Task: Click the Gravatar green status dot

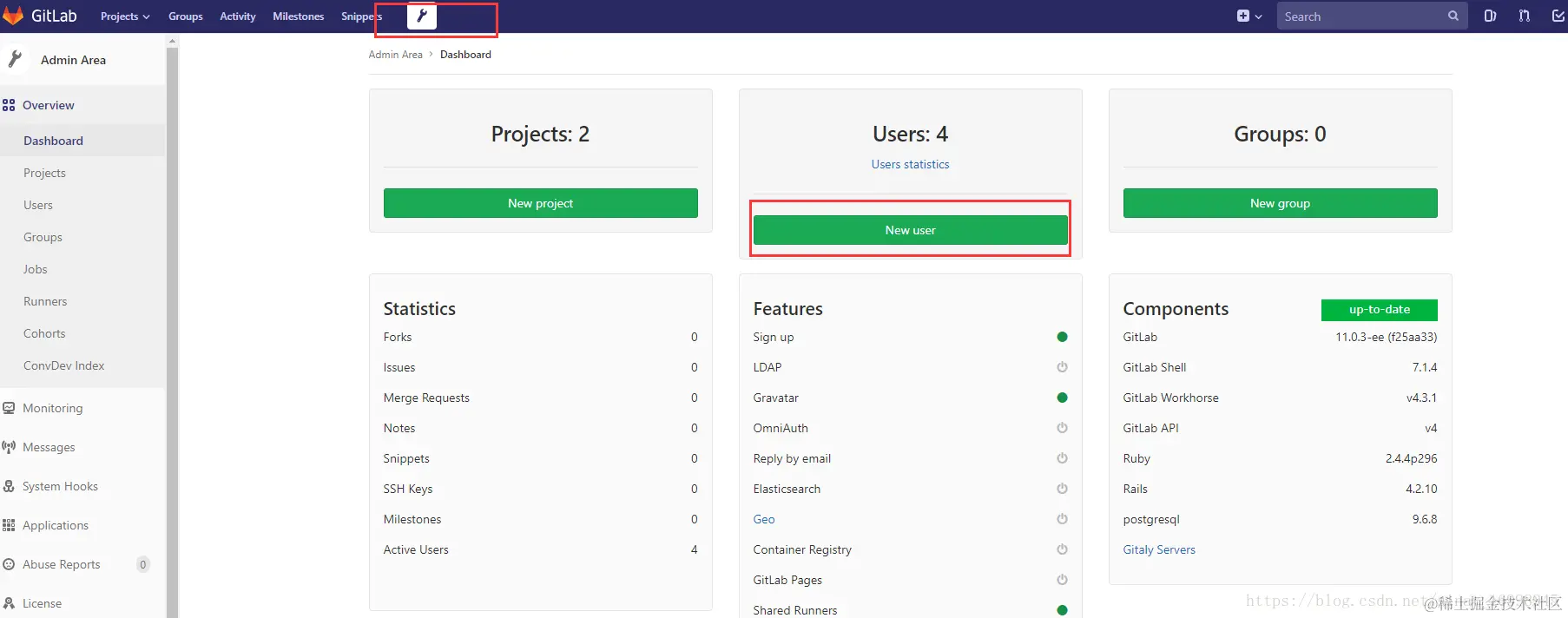Action: (1062, 398)
